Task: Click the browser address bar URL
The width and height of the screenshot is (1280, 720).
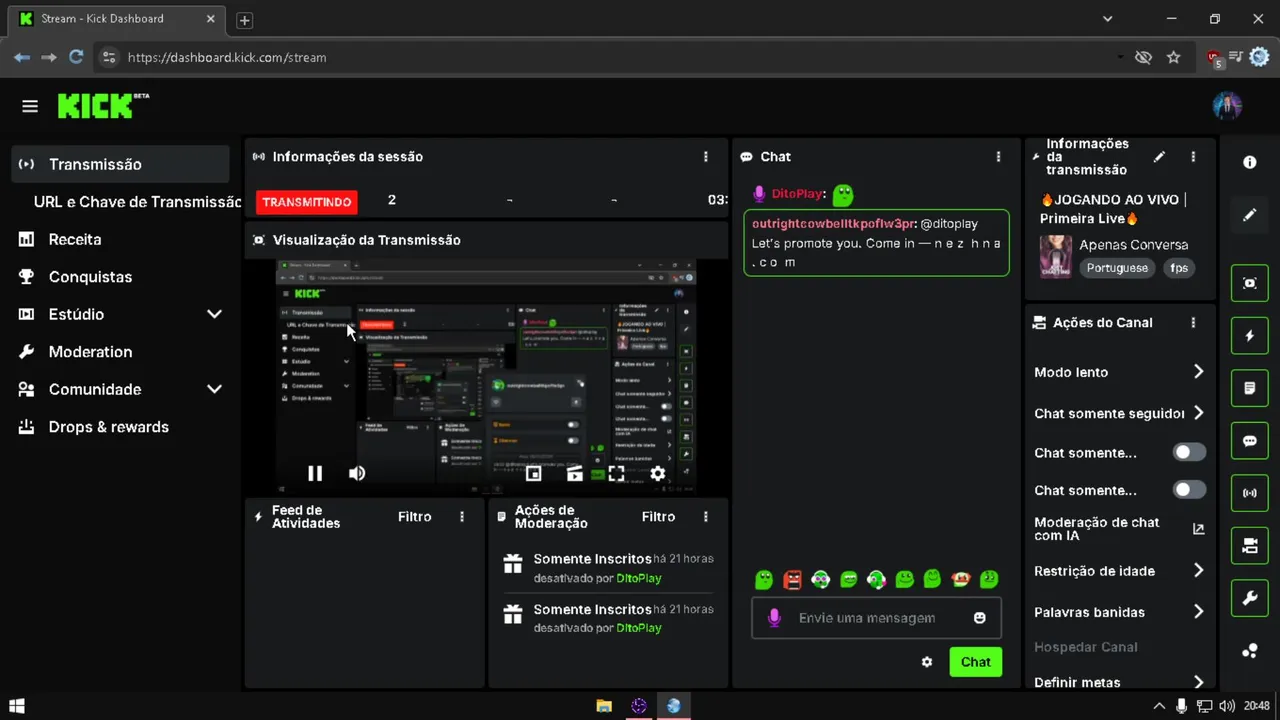Action: (227, 58)
